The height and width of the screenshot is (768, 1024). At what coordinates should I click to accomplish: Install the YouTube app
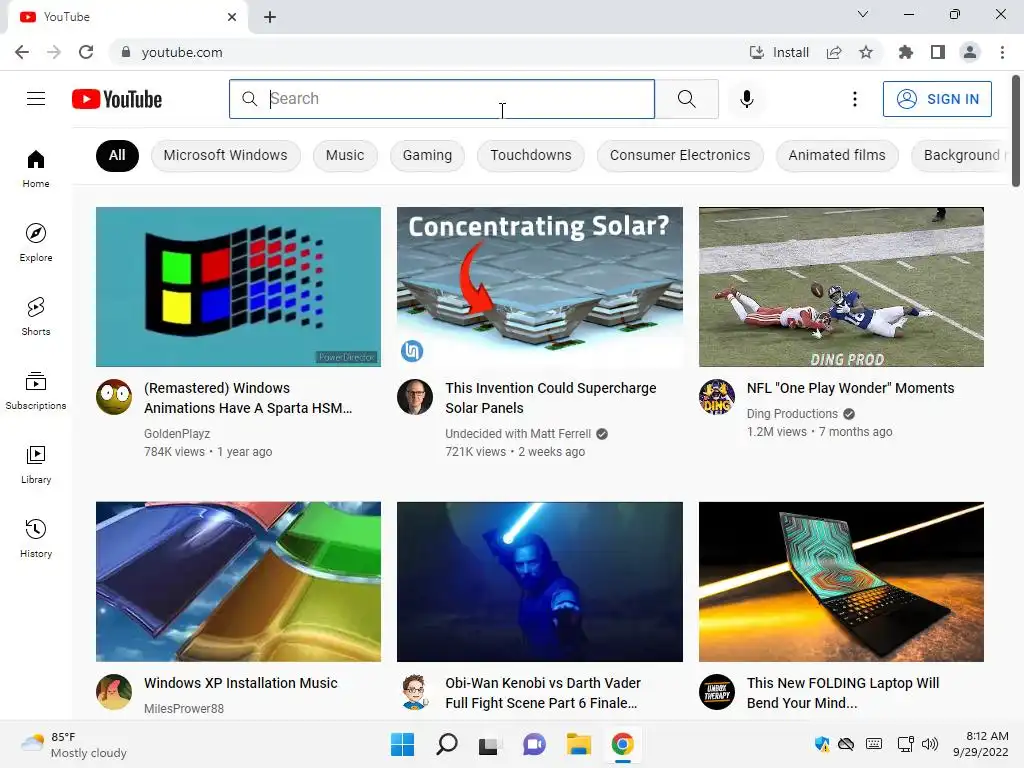(x=778, y=52)
